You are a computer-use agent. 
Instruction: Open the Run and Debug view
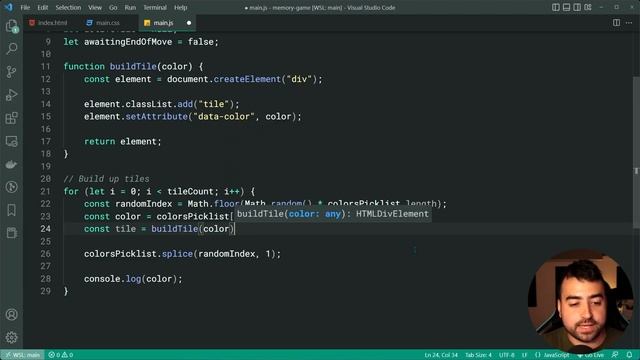point(11,95)
